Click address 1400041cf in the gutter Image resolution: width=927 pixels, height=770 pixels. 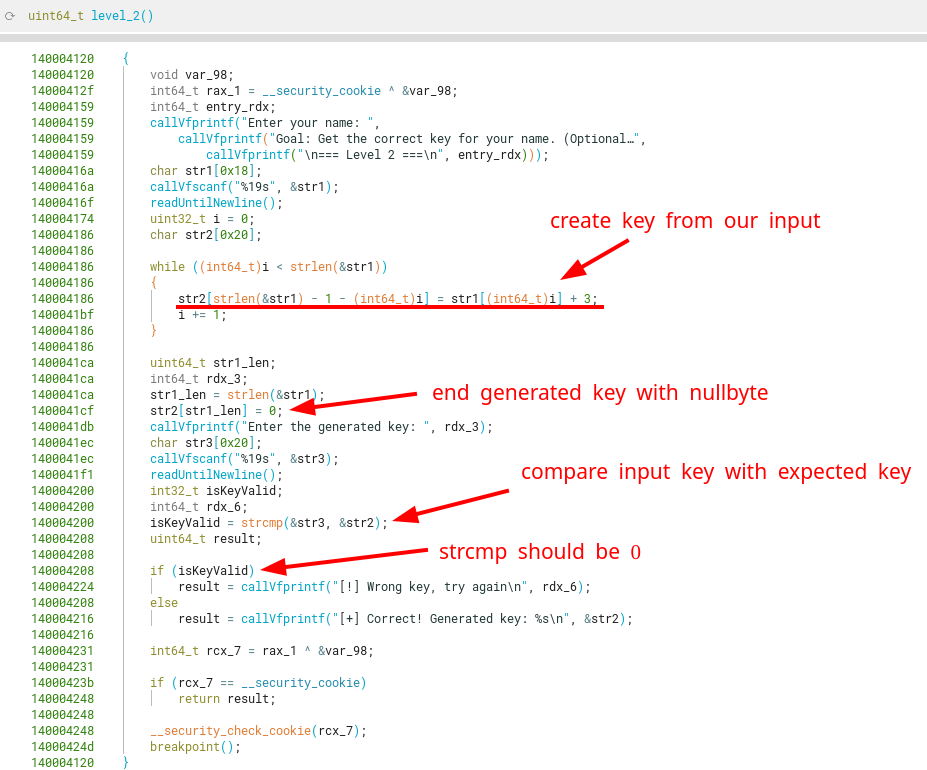(x=62, y=411)
